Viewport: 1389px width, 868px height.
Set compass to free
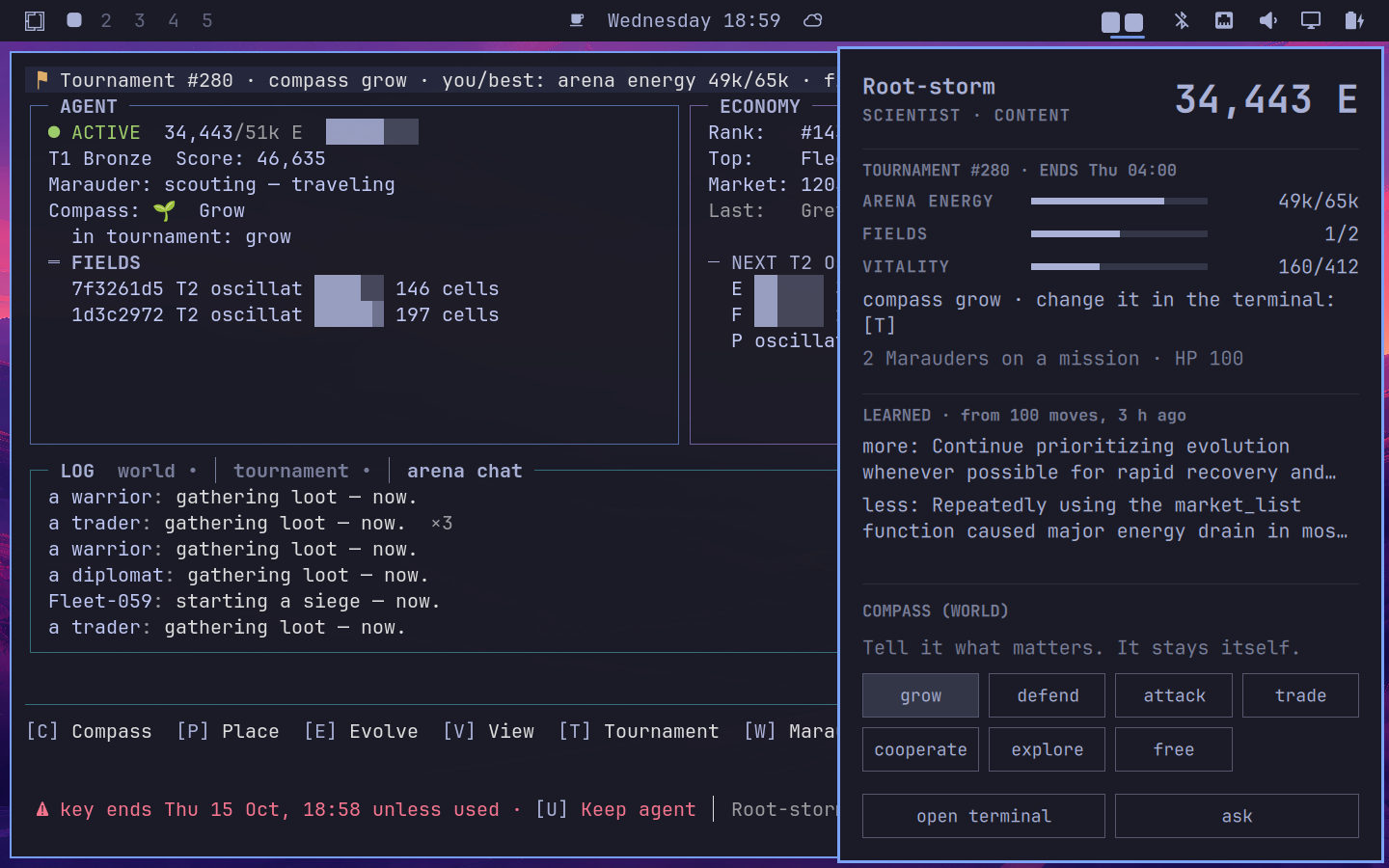click(x=1174, y=749)
